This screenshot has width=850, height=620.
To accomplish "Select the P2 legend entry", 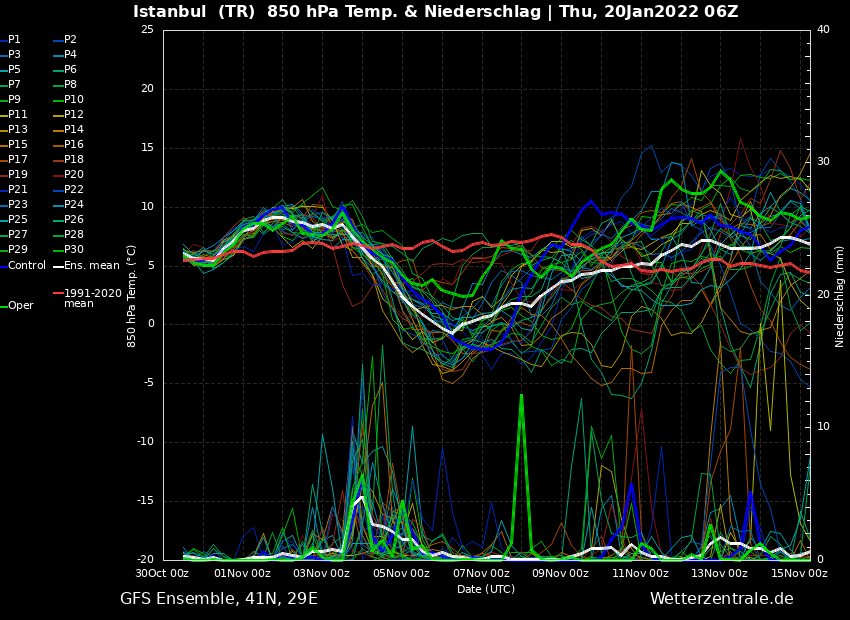I will [x=66, y=40].
